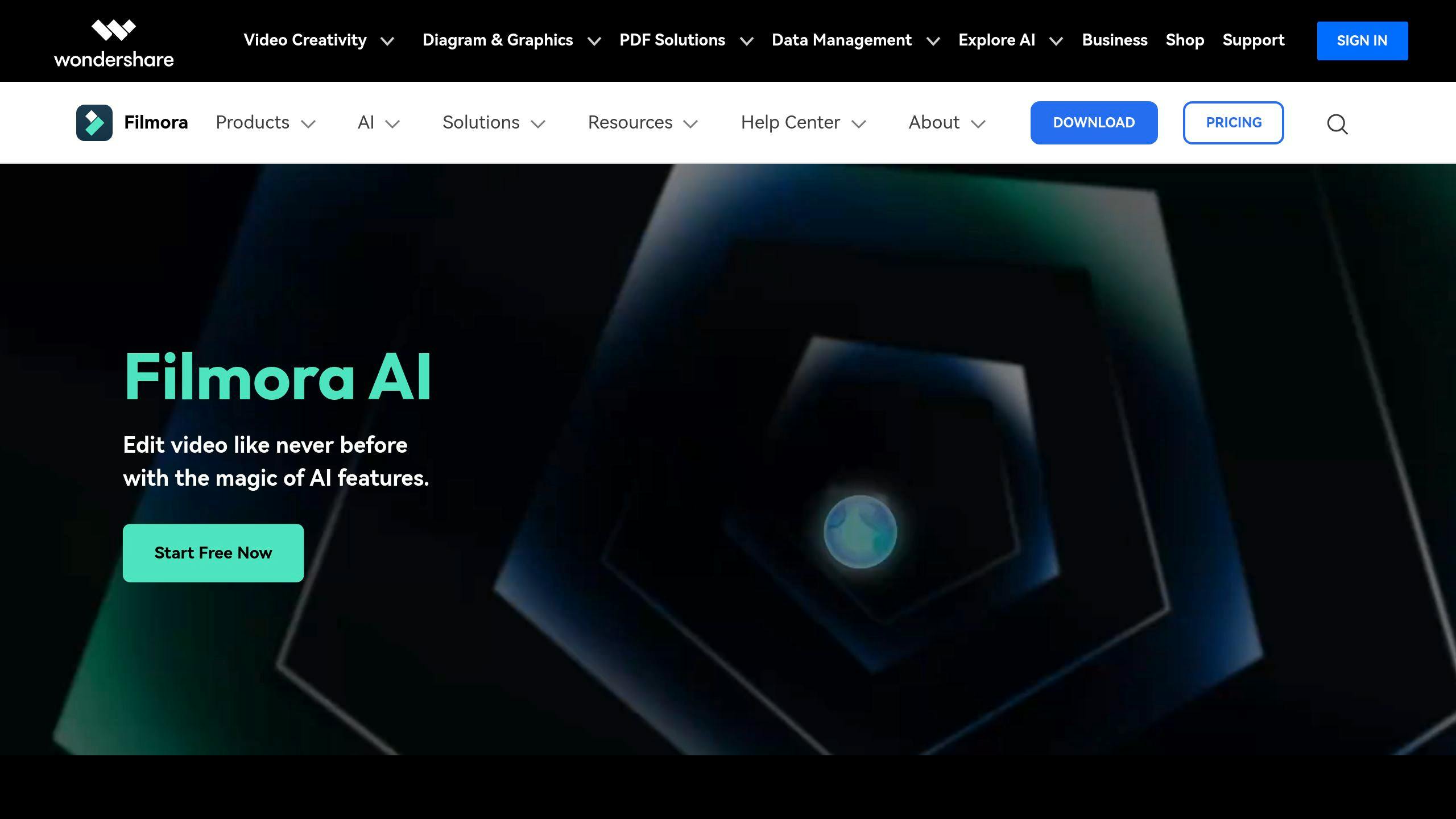The height and width of the screenshot is (819, 1456).
Task: Select the AI menu item
Action: (x=366, y=122)
